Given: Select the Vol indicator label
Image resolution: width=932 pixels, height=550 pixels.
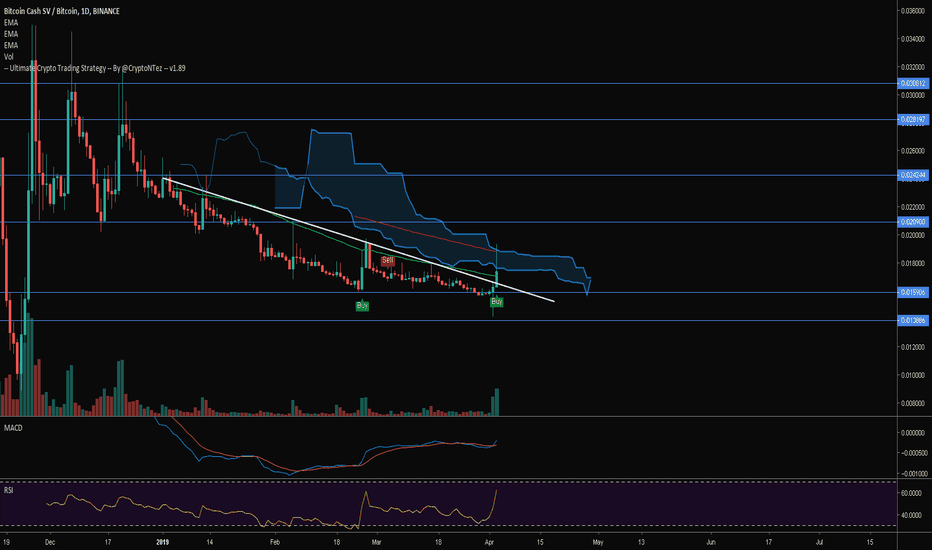Looking at the screenshot, I should [x=9, y=57].
